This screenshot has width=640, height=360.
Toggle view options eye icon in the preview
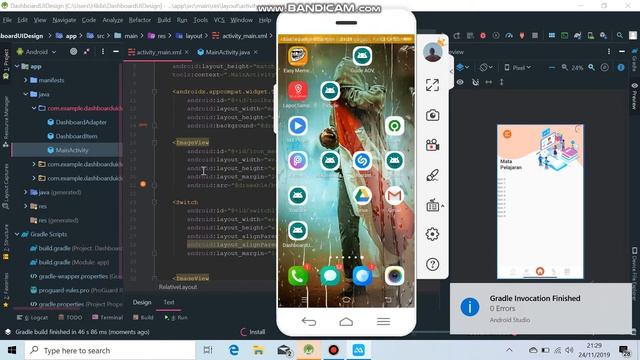pos(460,82)
